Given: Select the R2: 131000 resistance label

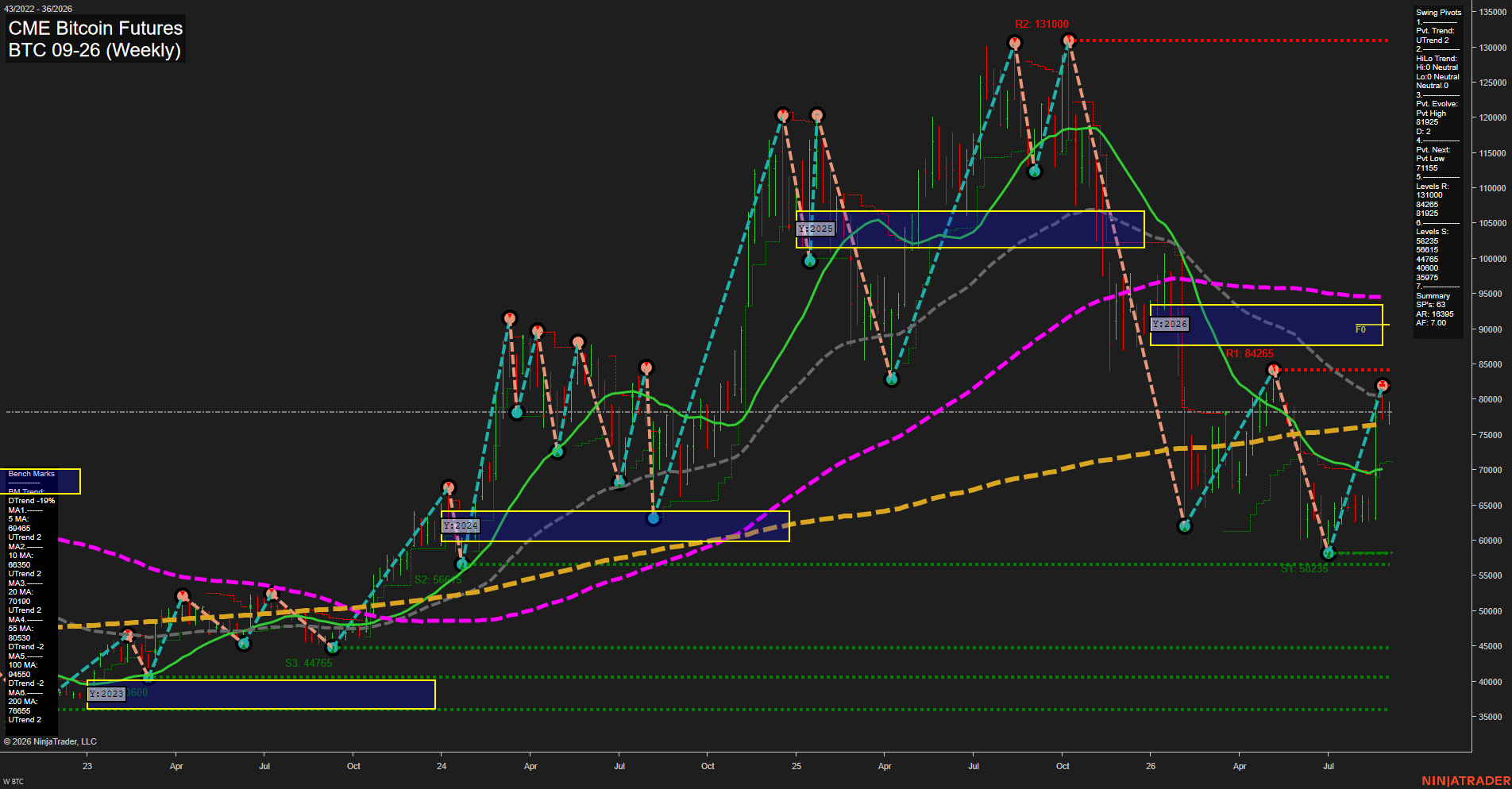Looking at the screenshot, I should click(x=1042, y=25).
